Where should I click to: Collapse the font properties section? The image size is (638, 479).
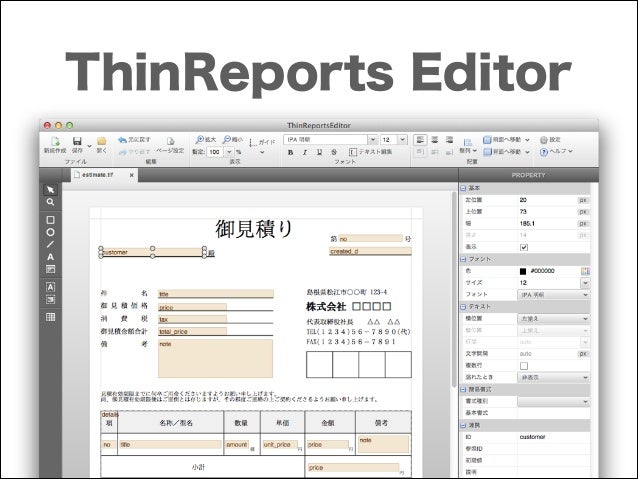[463, 259]
